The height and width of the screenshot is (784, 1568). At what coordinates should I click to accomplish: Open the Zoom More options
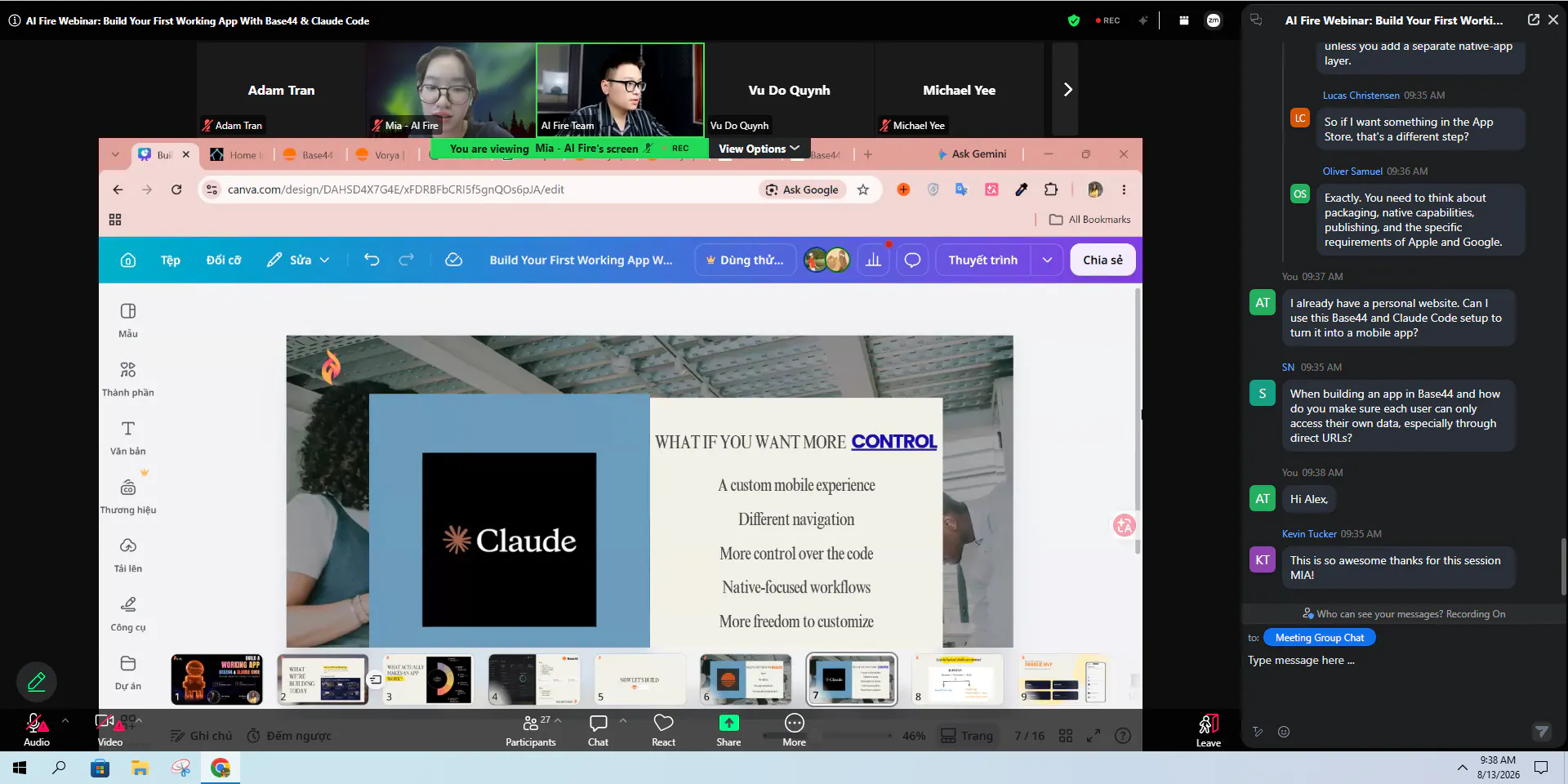click(x=794, y=730)
